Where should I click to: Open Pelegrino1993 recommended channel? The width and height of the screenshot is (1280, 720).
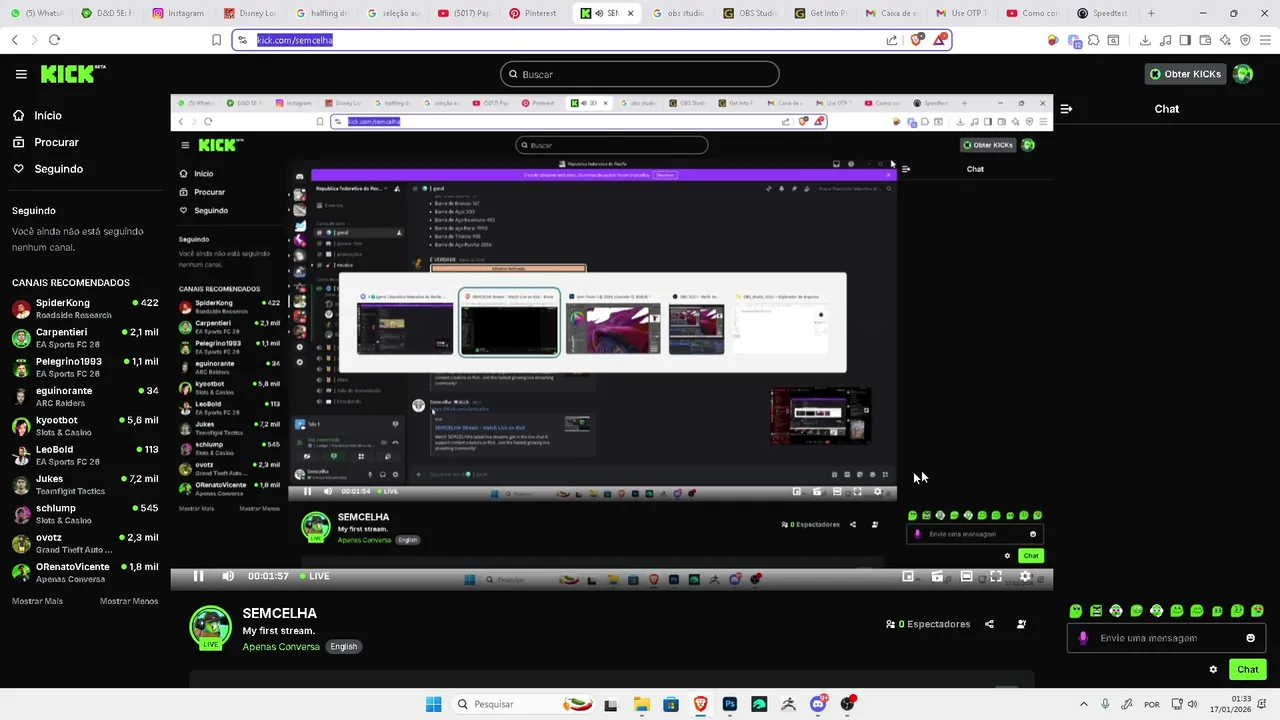tap(85, 367)
